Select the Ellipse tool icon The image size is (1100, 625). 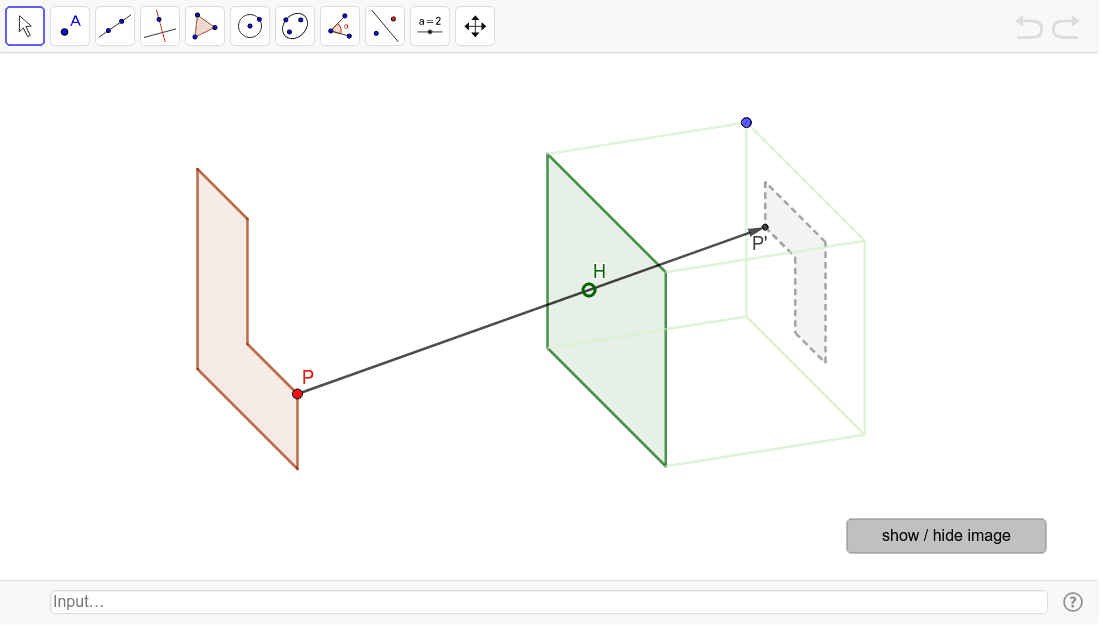(x=294, y=25)
